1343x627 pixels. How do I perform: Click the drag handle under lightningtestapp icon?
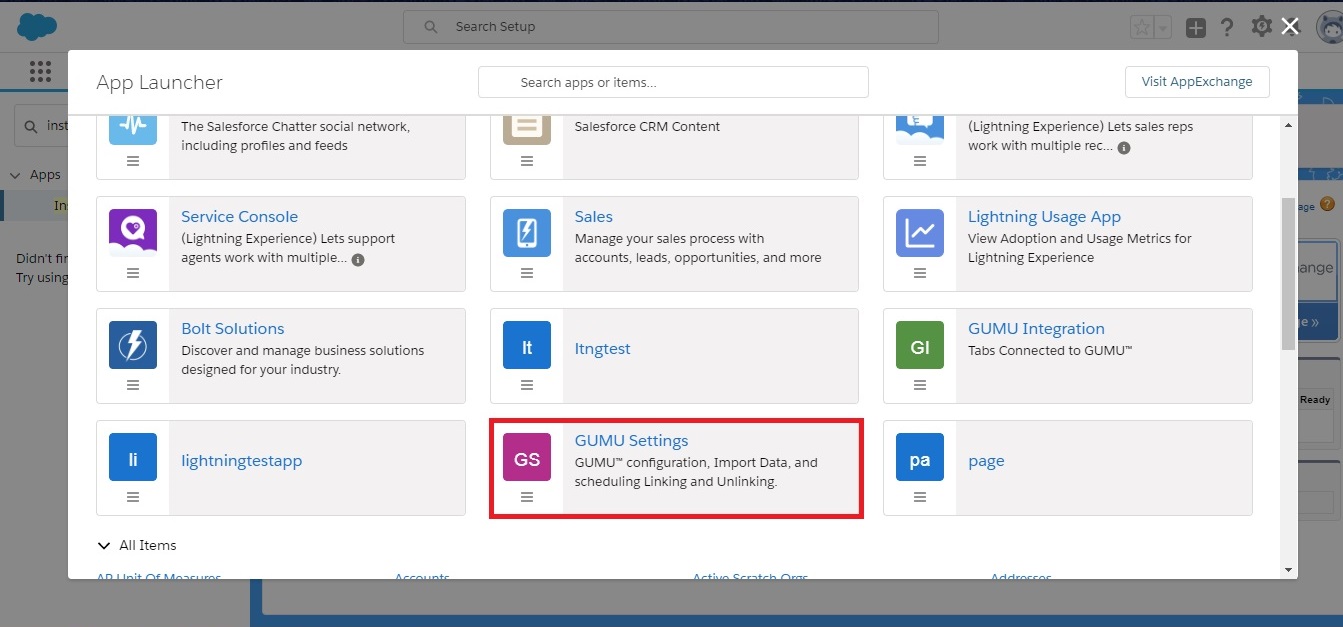[133, 497]
